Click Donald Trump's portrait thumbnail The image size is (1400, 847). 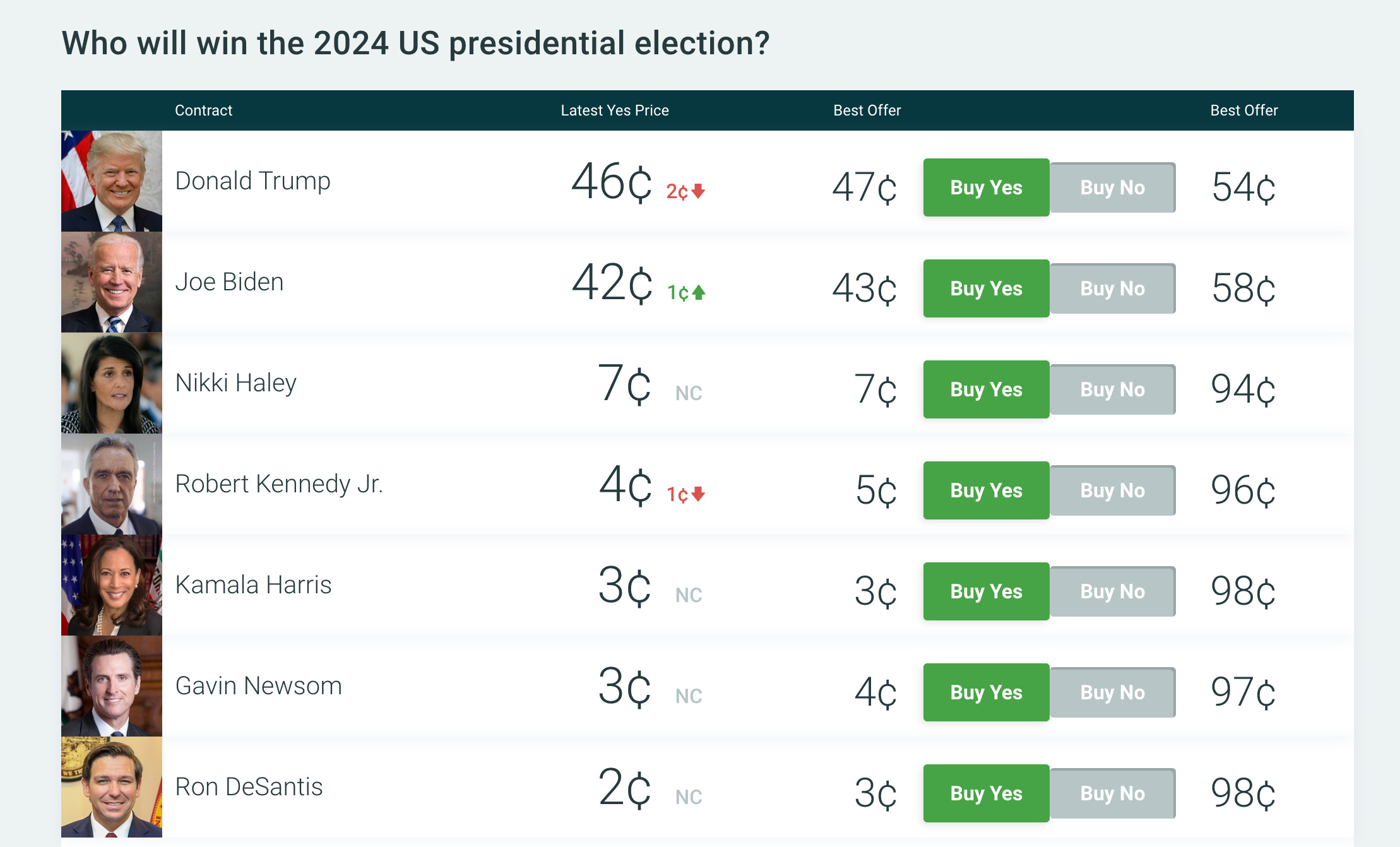pyautogui.click(x=112, y=181)
